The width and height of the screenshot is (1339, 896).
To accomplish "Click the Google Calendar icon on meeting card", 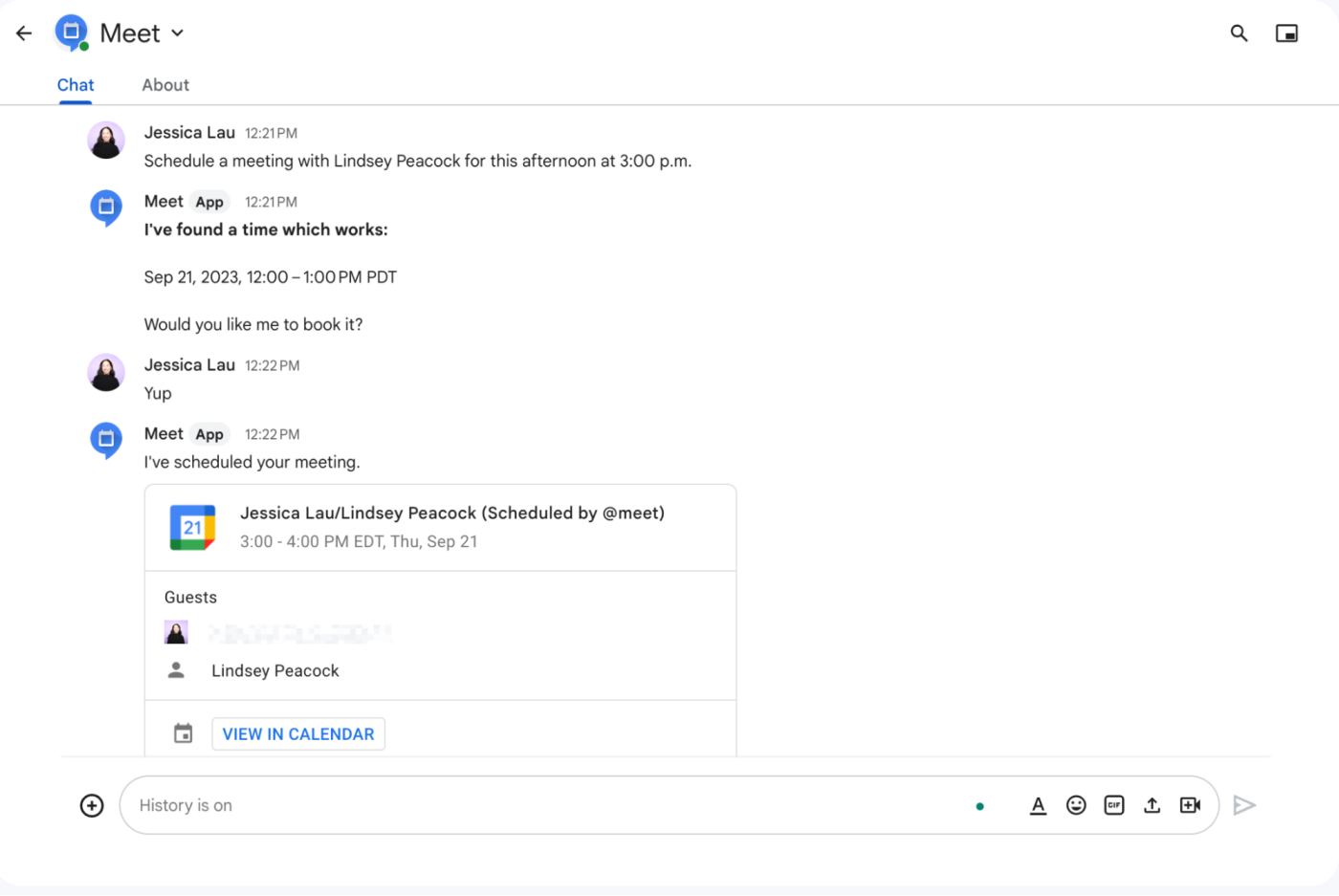I will click(x=192, y=527).
